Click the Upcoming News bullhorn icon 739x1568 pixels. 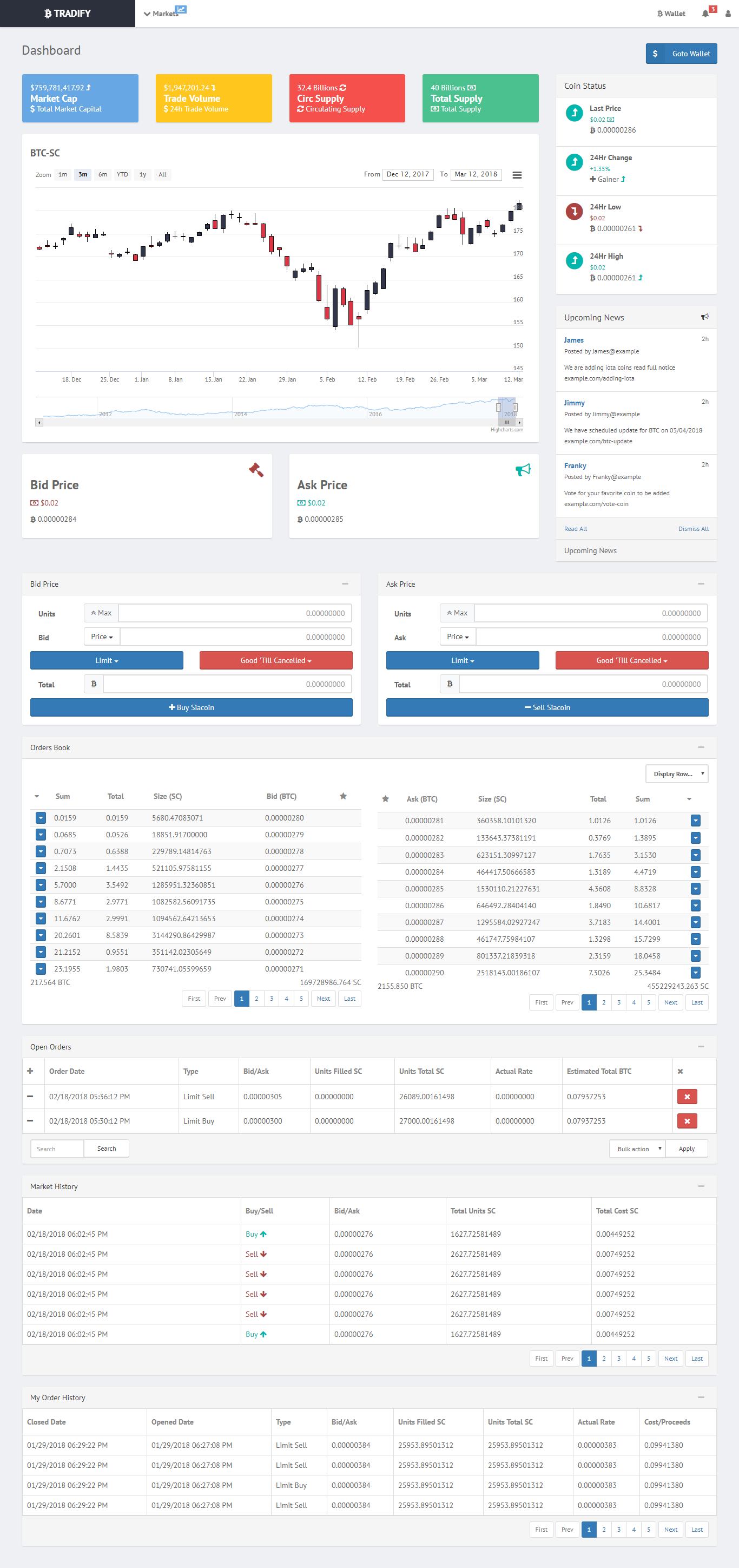point(704,317)
